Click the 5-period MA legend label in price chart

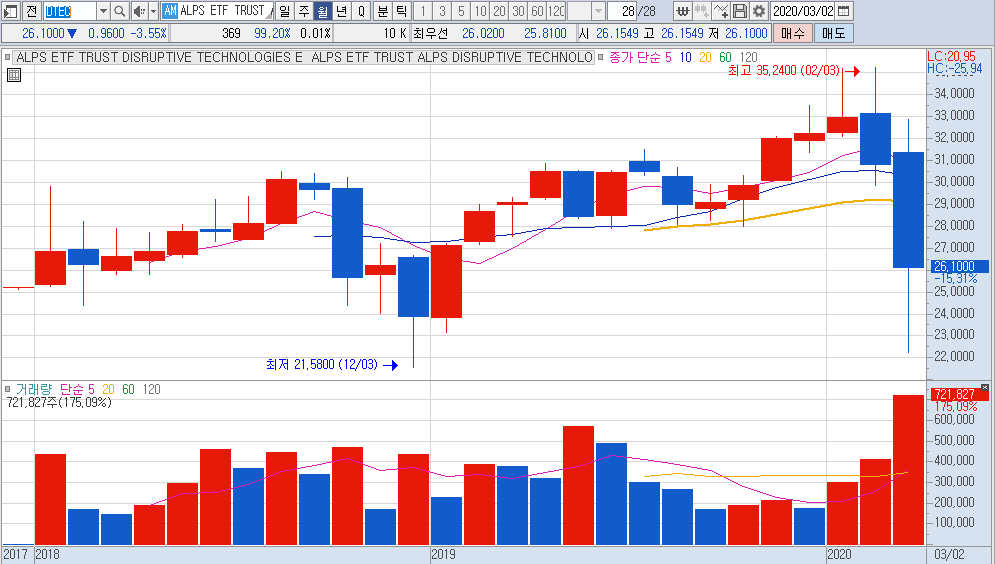668,57
